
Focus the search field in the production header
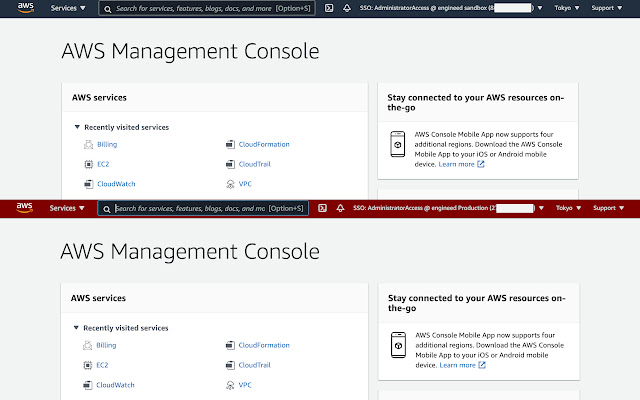coord(203,209)
